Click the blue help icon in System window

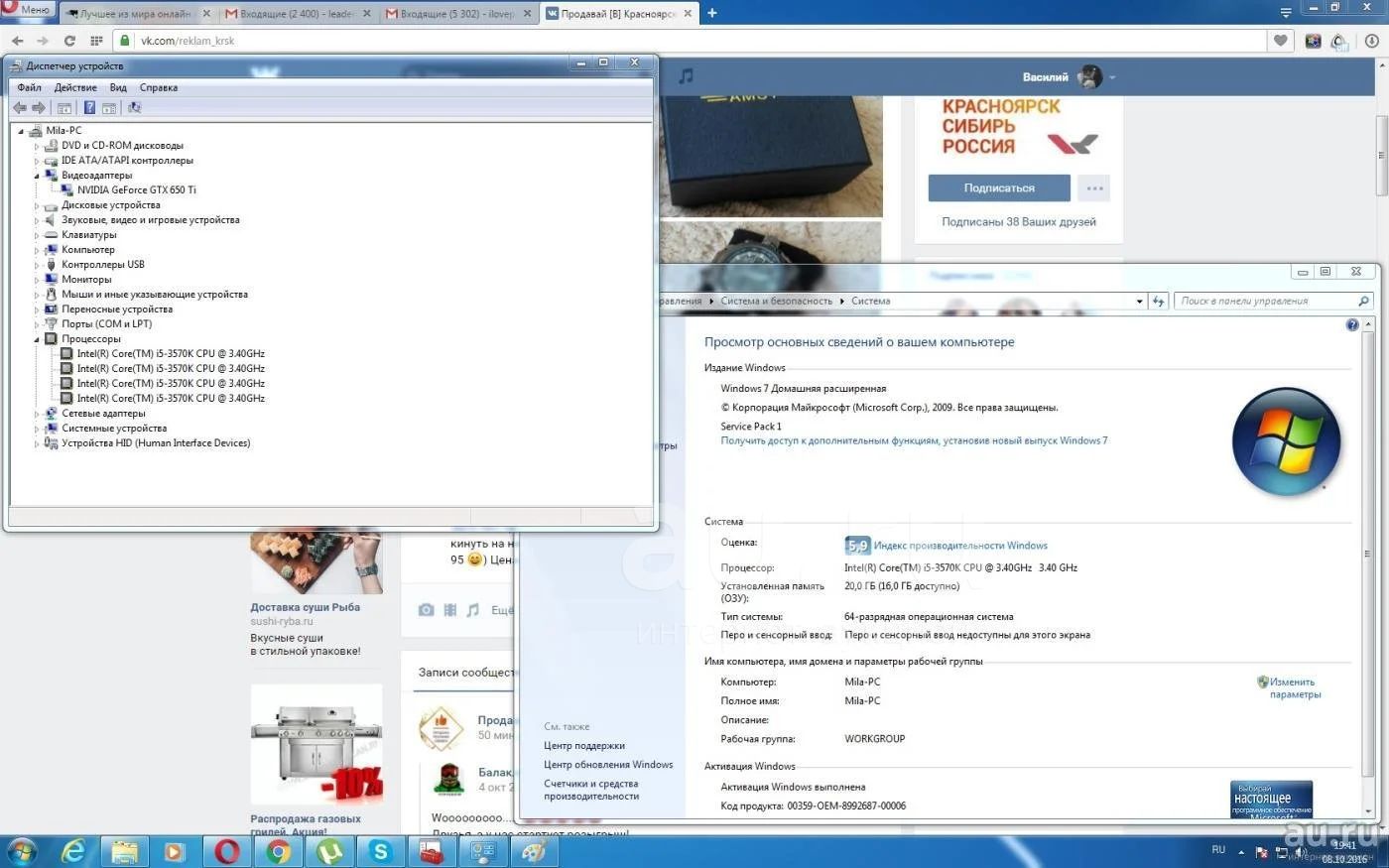(x=1352, y=324)
